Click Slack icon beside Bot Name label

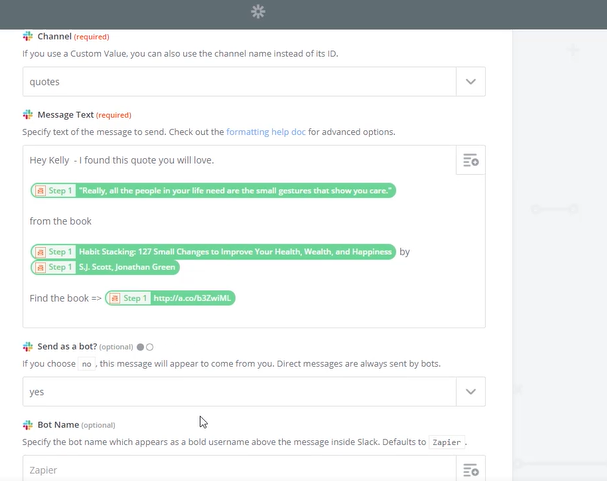pos(28,425)
